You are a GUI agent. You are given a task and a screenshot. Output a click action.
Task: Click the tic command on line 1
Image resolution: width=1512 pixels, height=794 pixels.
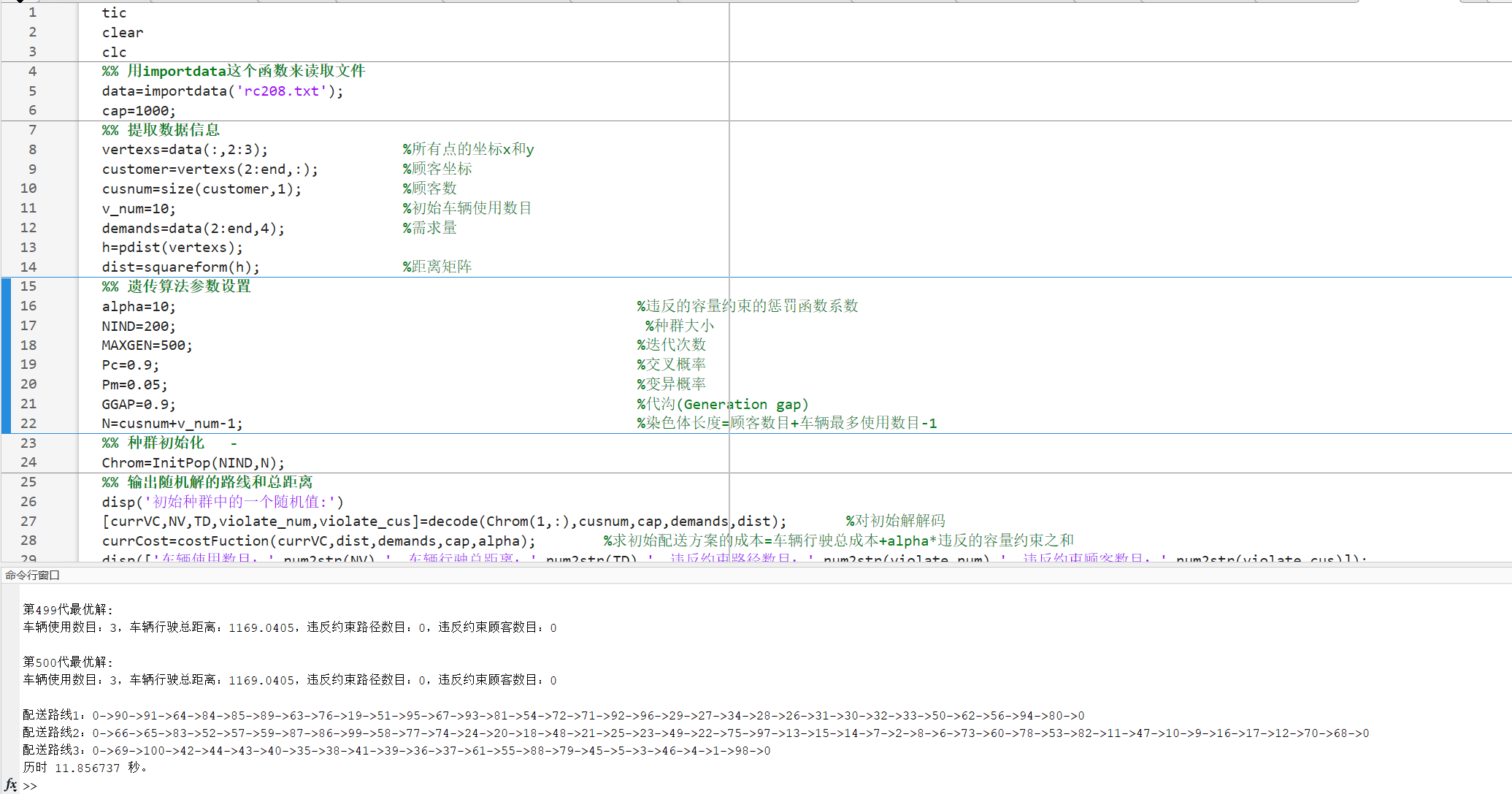[x=114, y=12]
